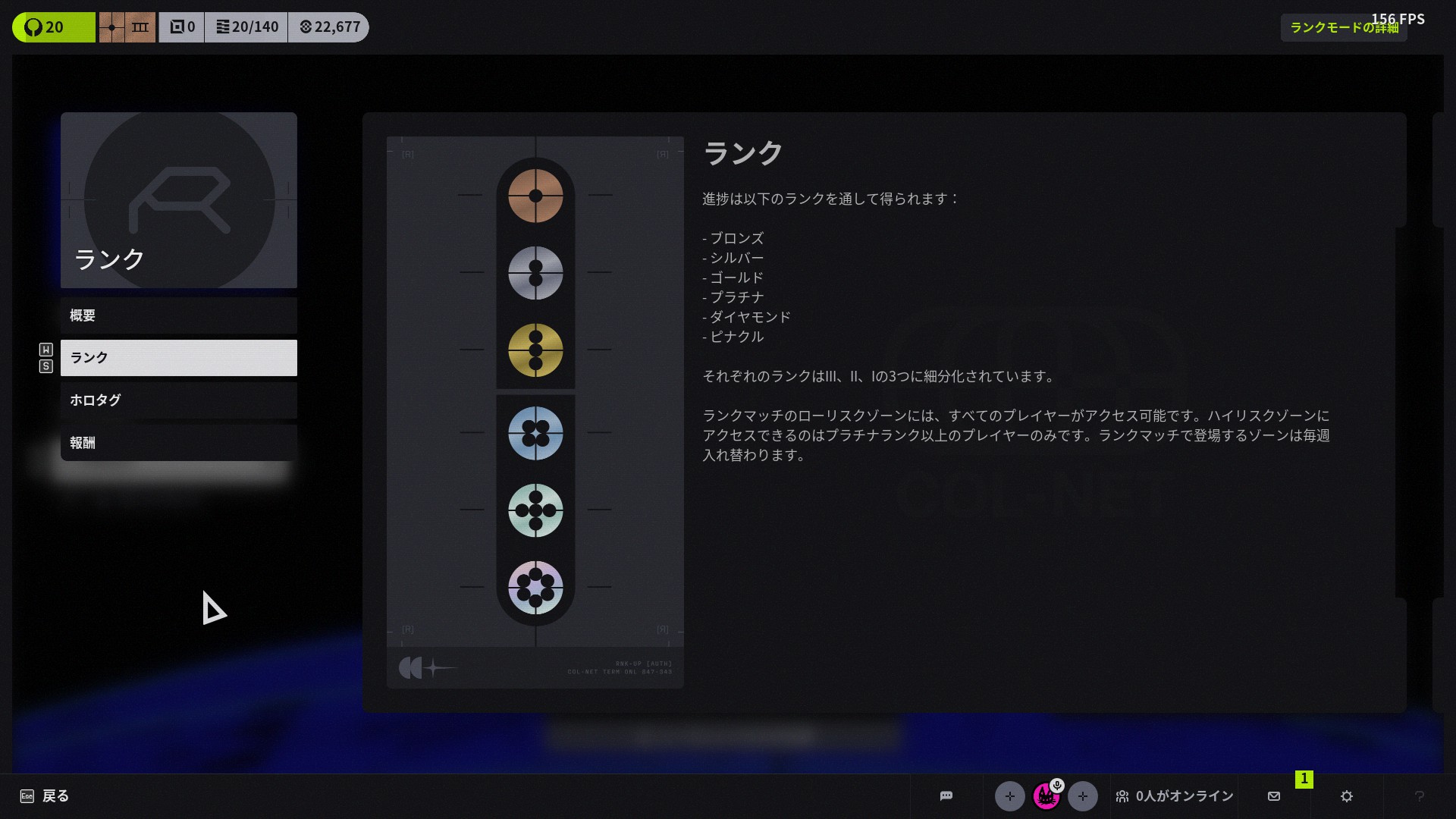
Task: Open the settings gear icon
Action: tap(1347, 796)
